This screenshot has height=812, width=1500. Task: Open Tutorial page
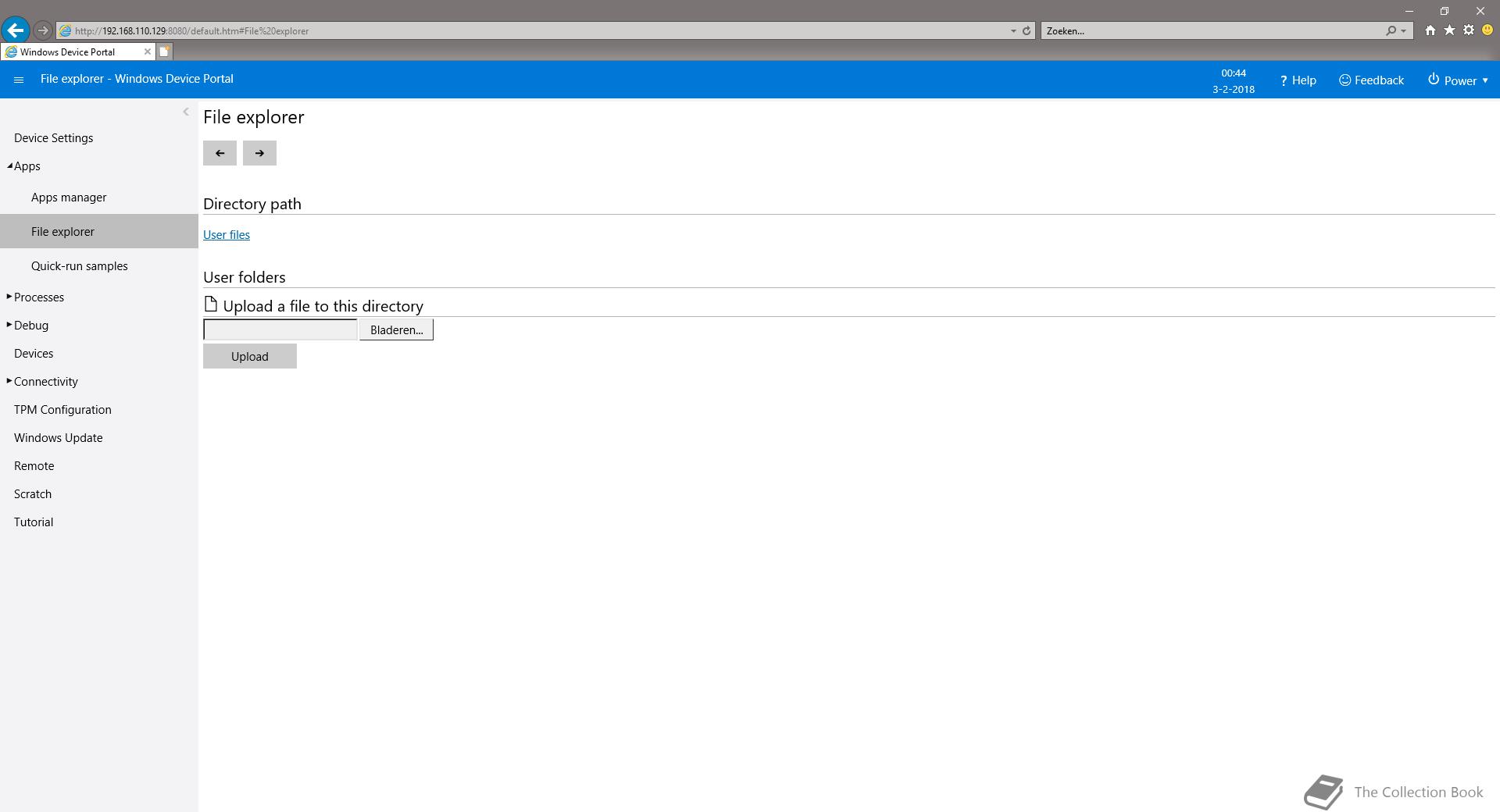point(34,522)
